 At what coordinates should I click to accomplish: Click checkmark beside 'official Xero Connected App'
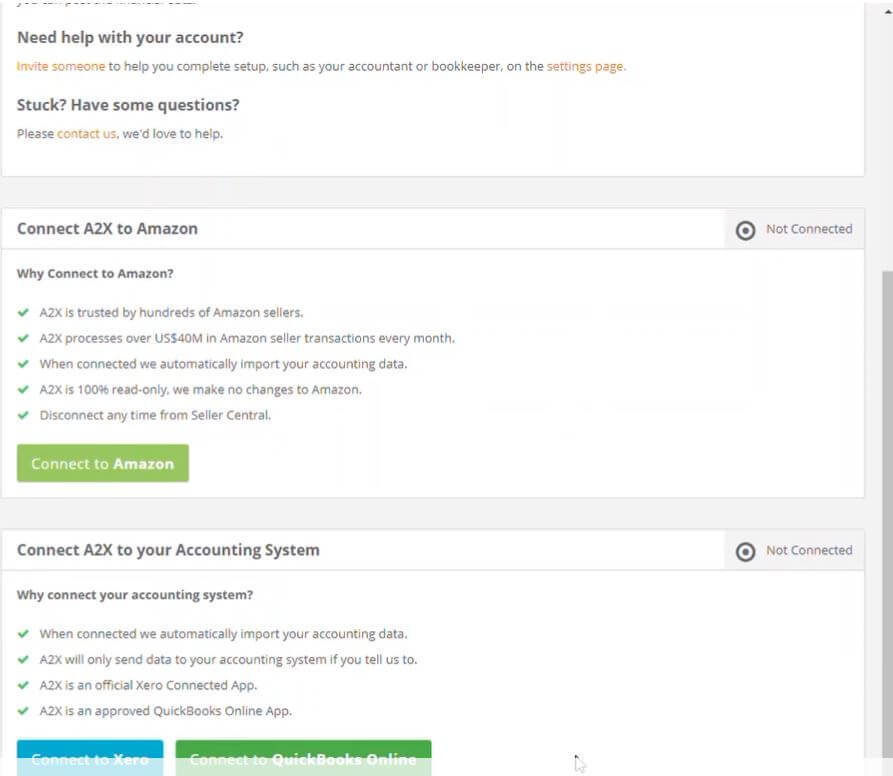coord(23,685)
